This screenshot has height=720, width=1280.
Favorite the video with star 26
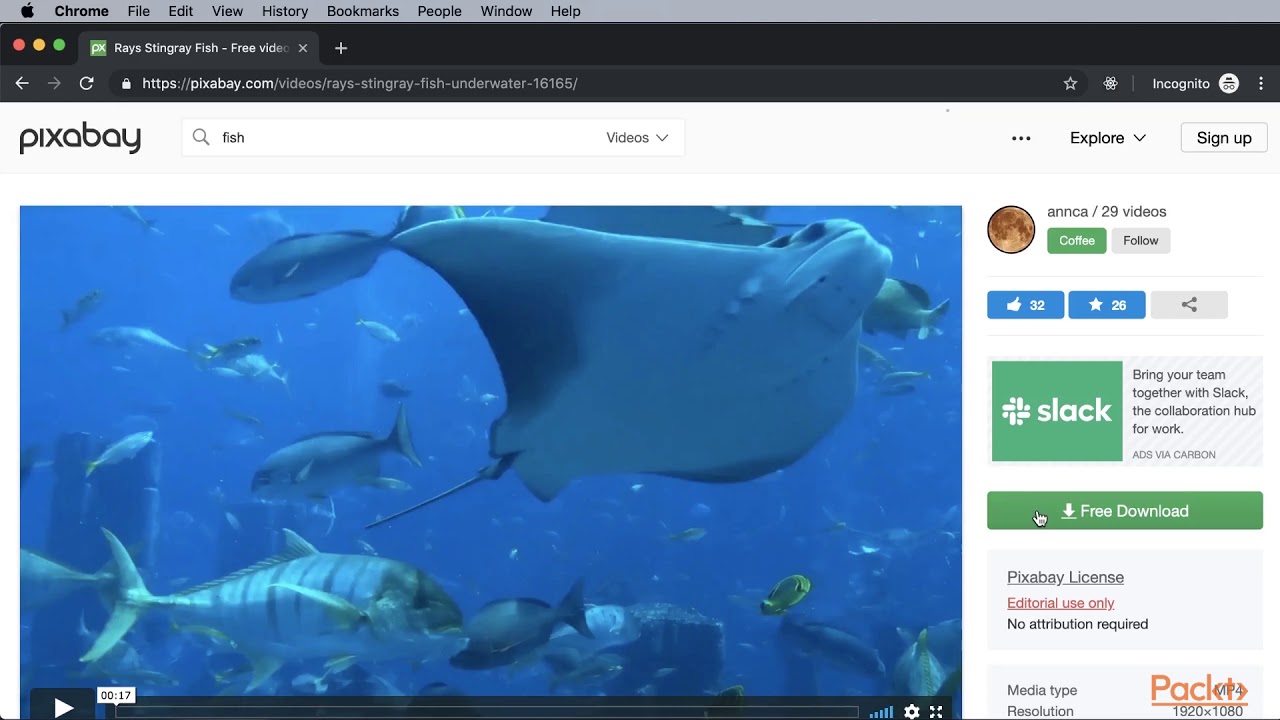point(1107,305)
